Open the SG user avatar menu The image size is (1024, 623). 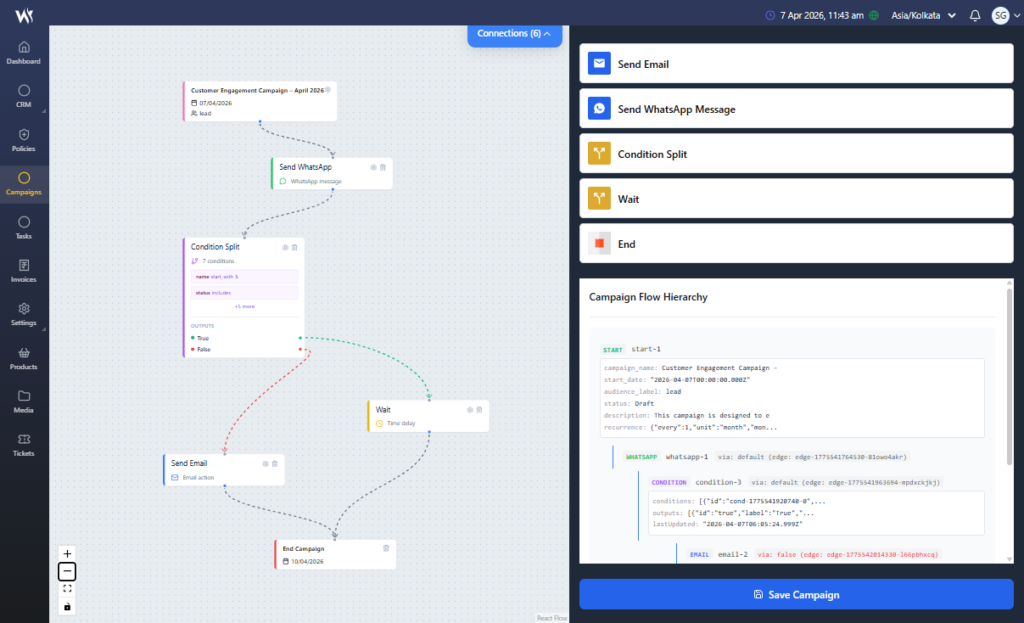tap(1000, 15)
